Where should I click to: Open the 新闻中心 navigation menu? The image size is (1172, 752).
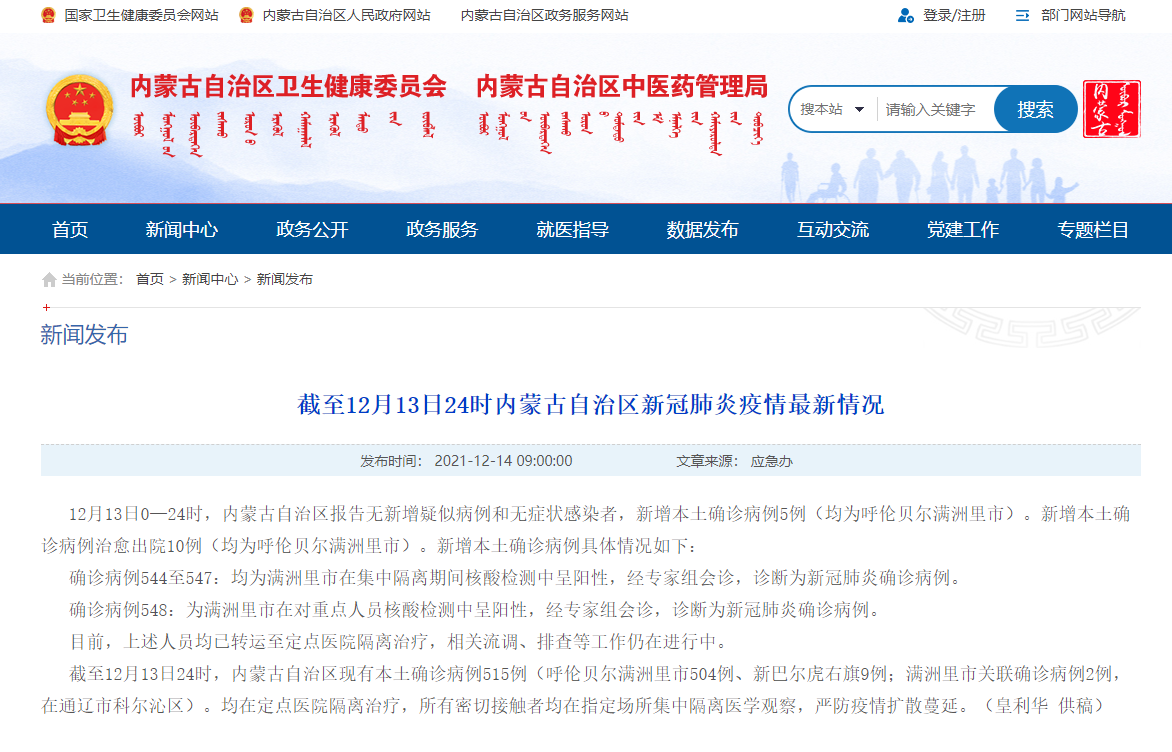point(181,229)
